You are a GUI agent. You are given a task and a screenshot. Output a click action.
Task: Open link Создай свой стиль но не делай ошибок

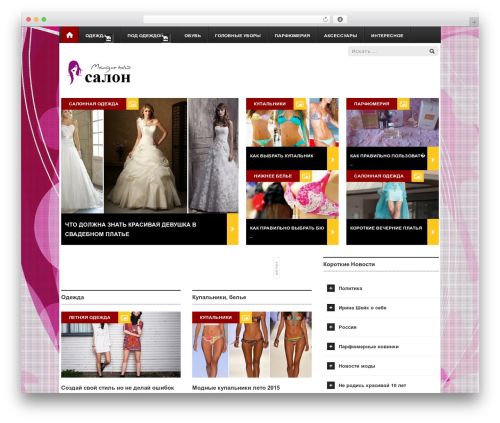coord(118,388)
